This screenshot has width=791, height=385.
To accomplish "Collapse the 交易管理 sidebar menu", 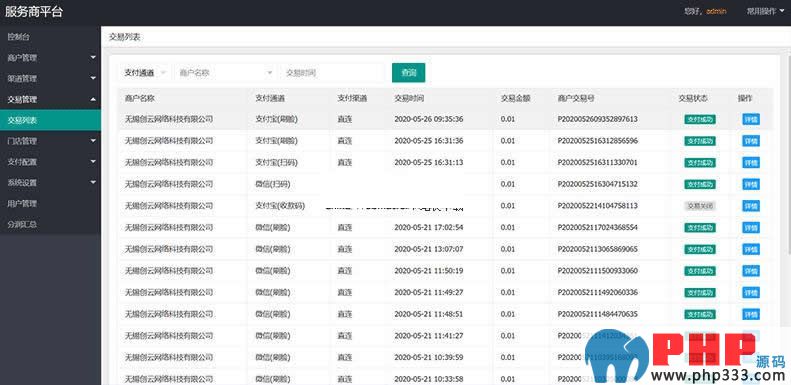I will tap(50, 99).
